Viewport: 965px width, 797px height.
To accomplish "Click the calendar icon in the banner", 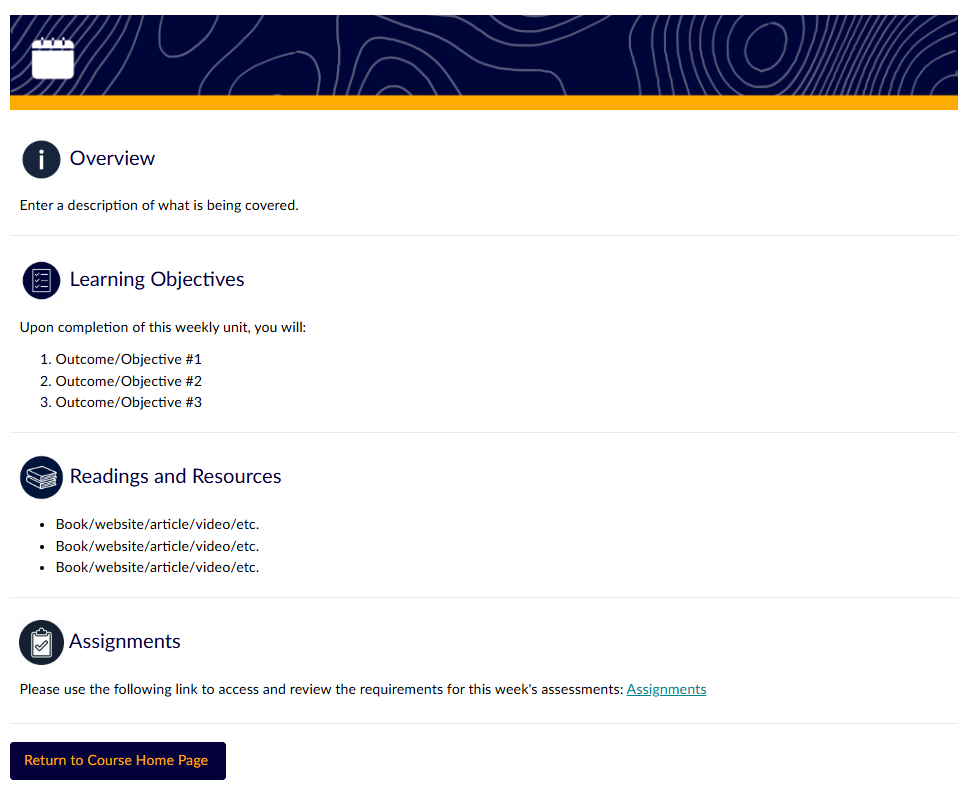I will click(53, 58).
